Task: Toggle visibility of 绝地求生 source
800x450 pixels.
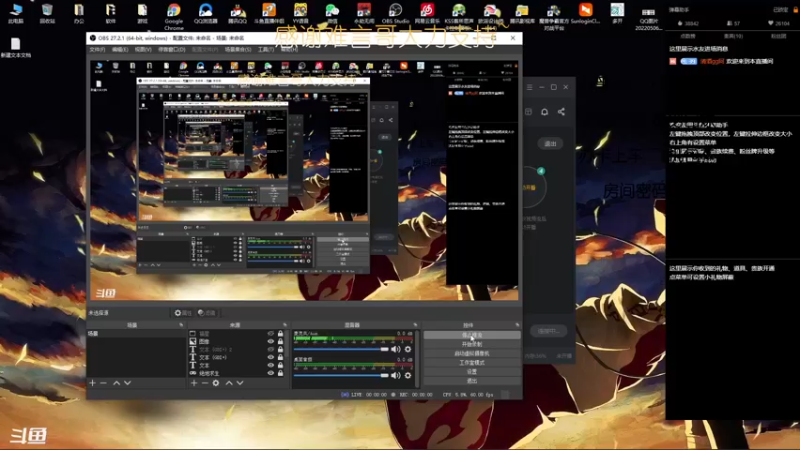Action: (271, 373)
